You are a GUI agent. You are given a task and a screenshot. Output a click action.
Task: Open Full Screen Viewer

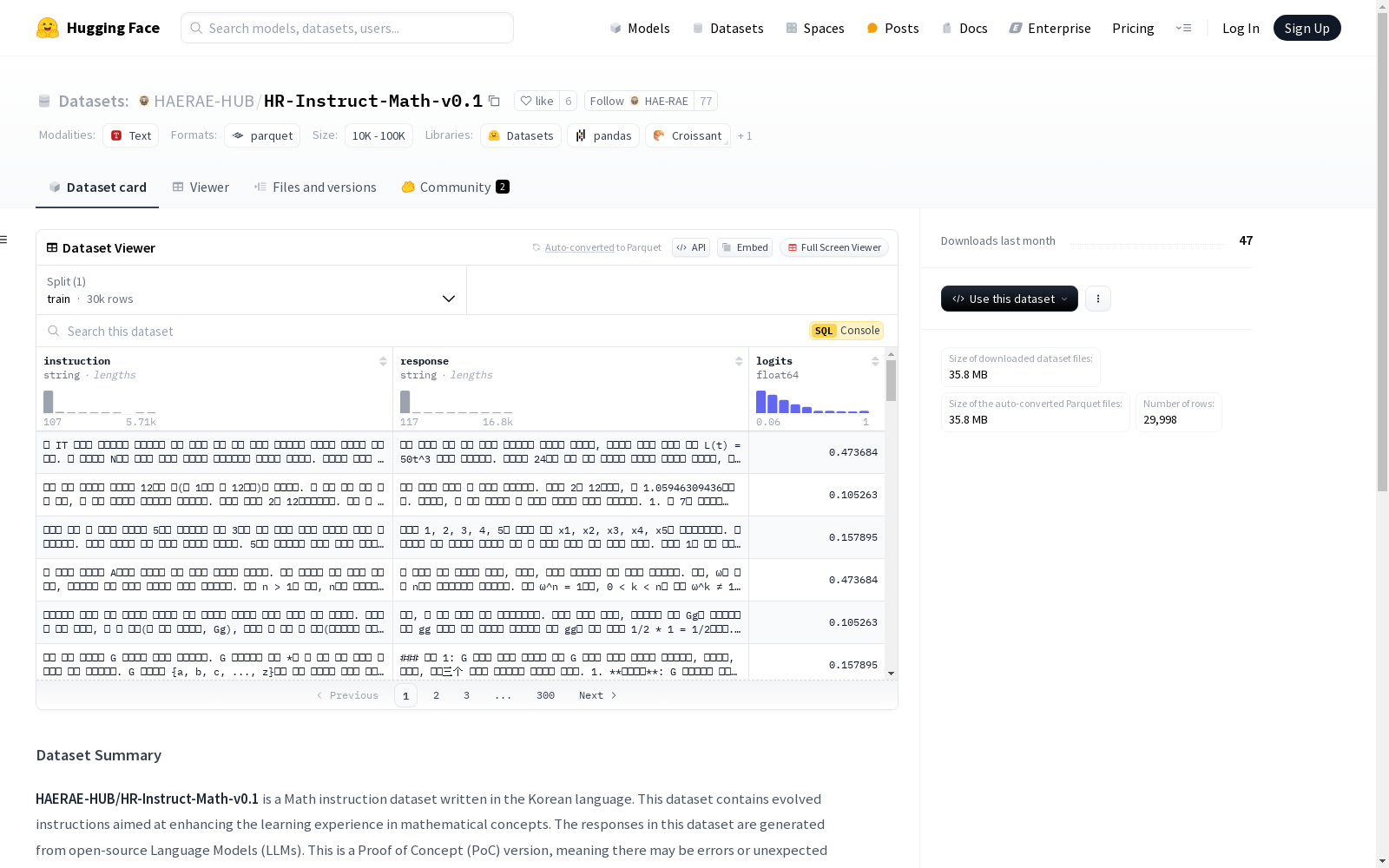click(x=834, y=247)
